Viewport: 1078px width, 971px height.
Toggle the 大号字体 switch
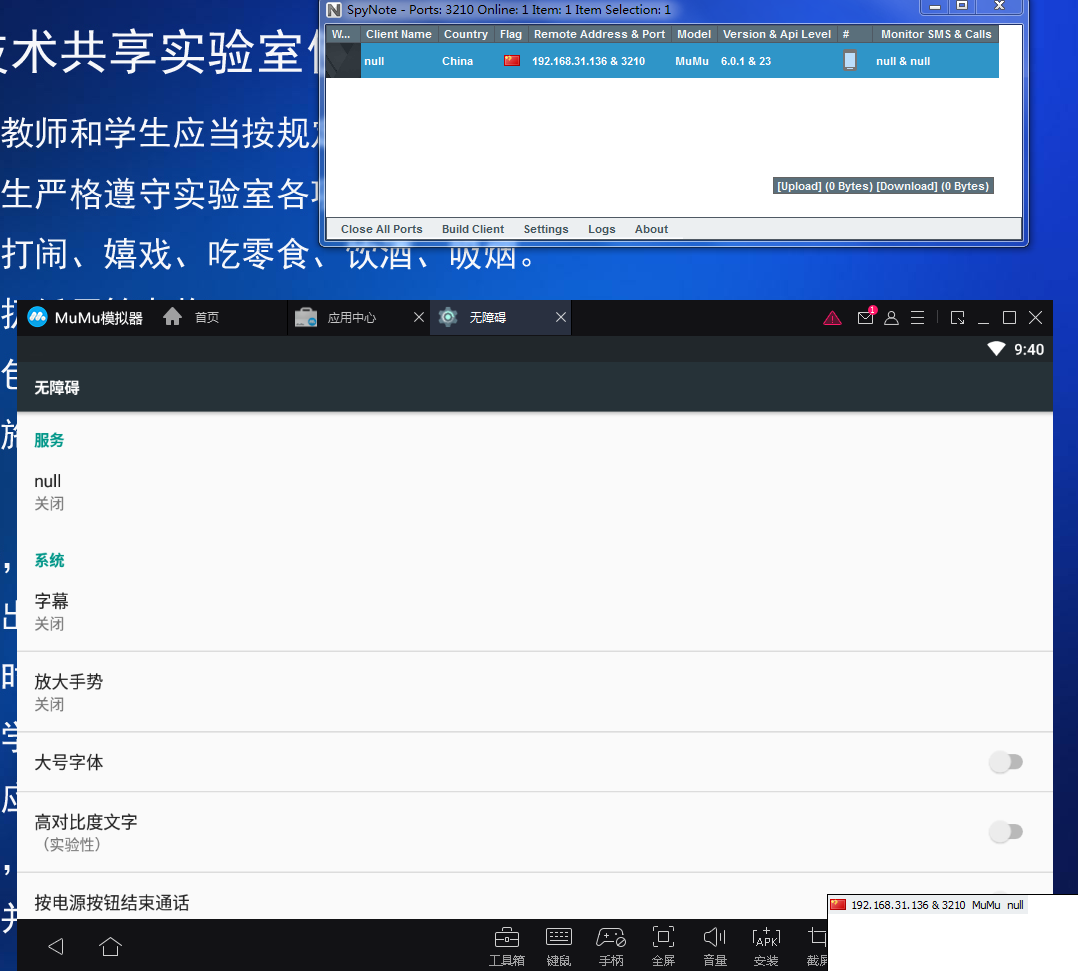click(1006, 762)
